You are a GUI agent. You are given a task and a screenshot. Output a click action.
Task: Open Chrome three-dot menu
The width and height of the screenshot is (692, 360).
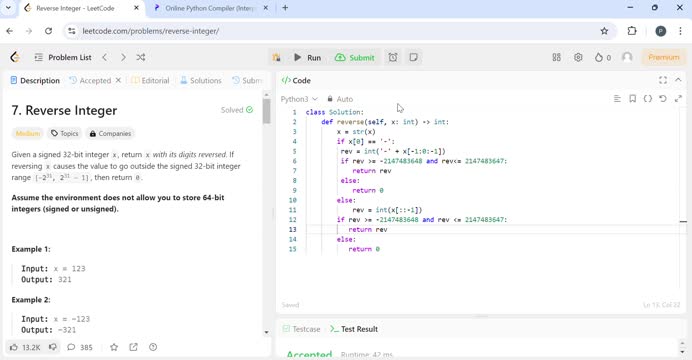[x=680, y=31]
